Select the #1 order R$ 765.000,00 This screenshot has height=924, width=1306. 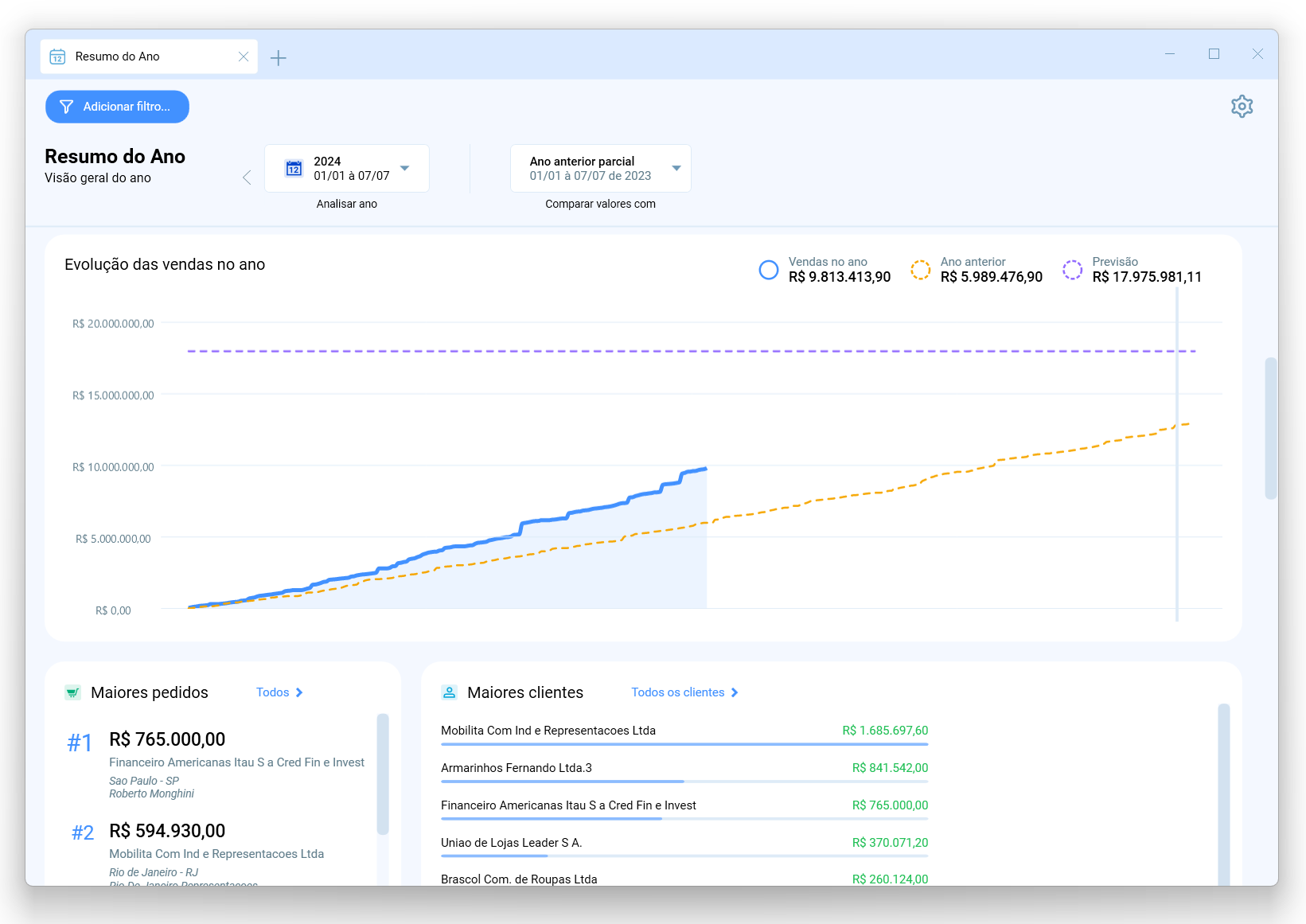(x=167, y=739)
